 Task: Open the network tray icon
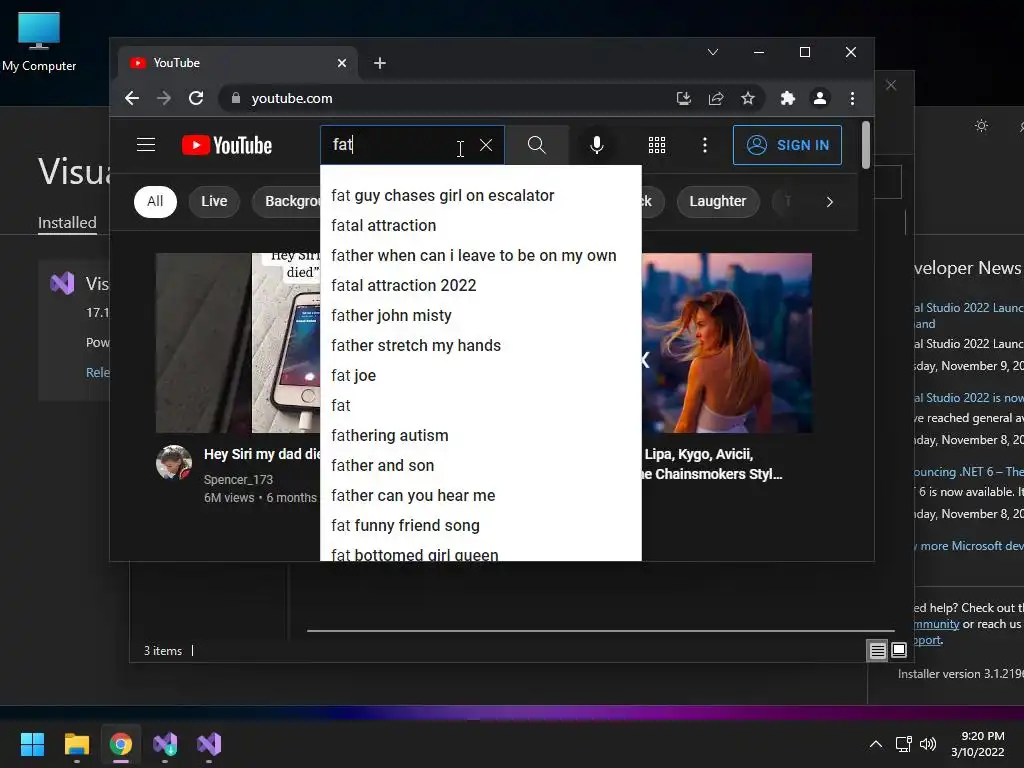pyautogui.click(x=904, y=744)
